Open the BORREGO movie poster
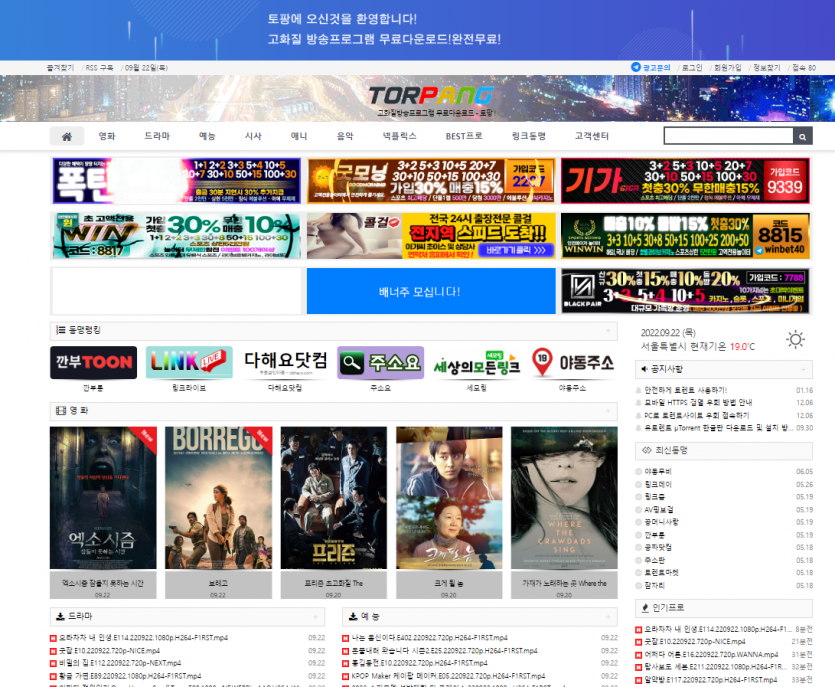This screenshot has width=835, height=687. (218, 498)
